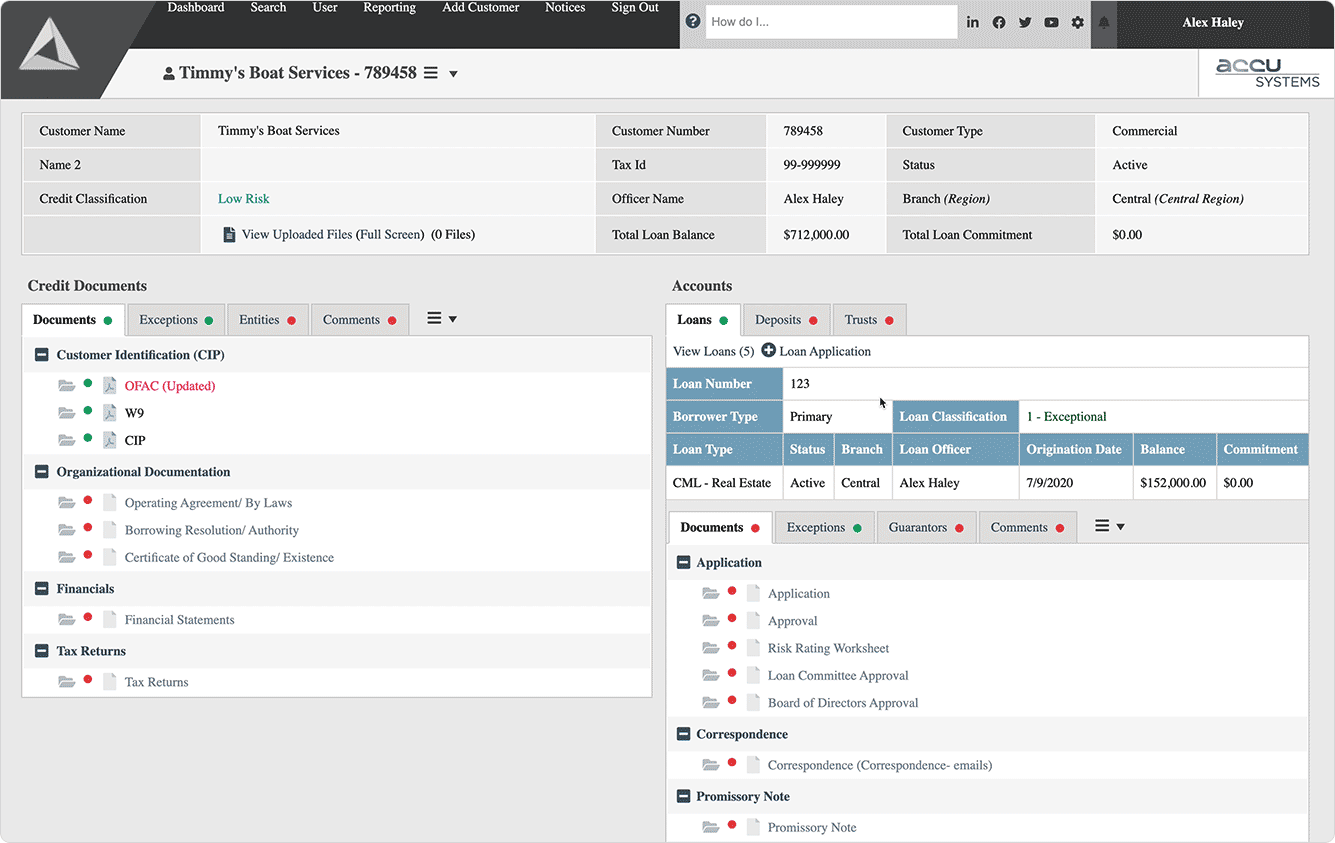Open Credit Documents hamburger menu dropdown
The image size is (1335, 843).
[x=441, y=319]
